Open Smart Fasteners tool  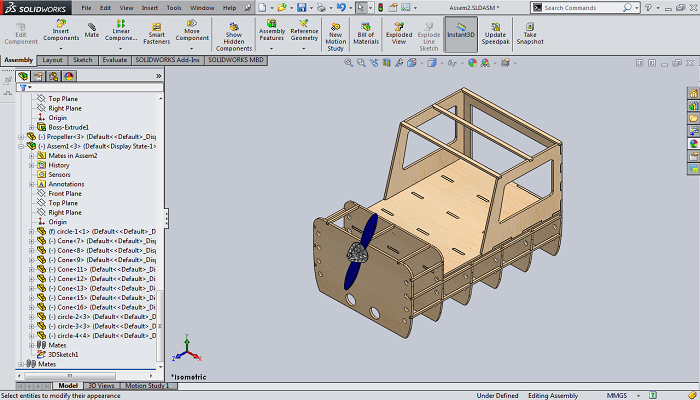(156, 33)
